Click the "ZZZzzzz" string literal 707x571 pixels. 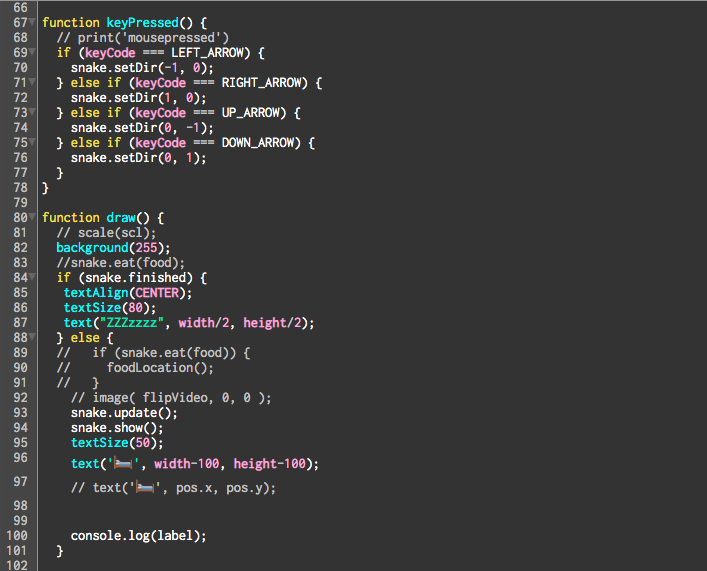coord(132,322)
